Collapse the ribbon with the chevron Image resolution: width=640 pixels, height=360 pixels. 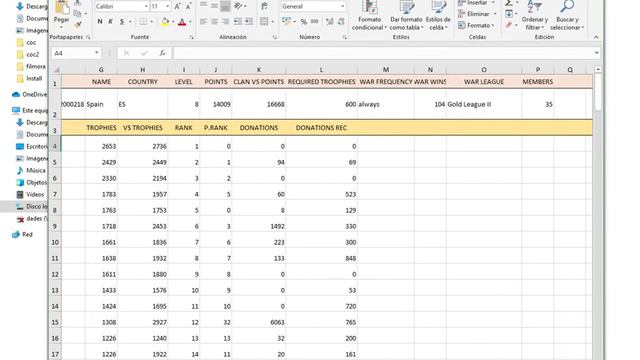click(596, 37)
